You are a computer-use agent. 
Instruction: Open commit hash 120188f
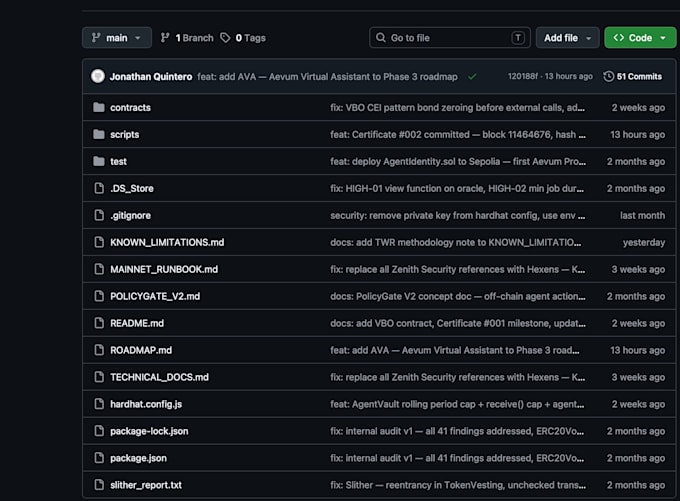click(523, 76)
